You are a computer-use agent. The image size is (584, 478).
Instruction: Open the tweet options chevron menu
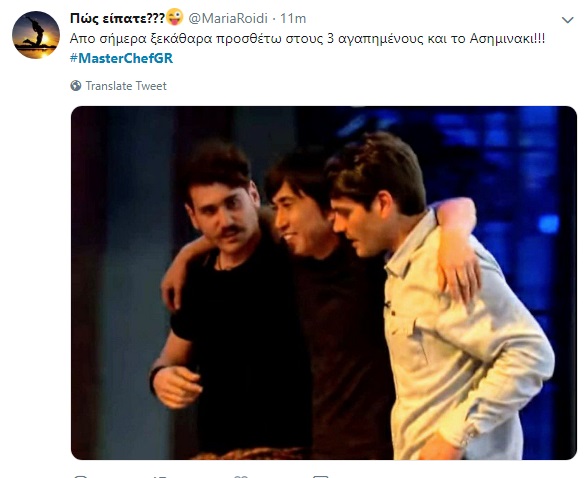point(567,20)
